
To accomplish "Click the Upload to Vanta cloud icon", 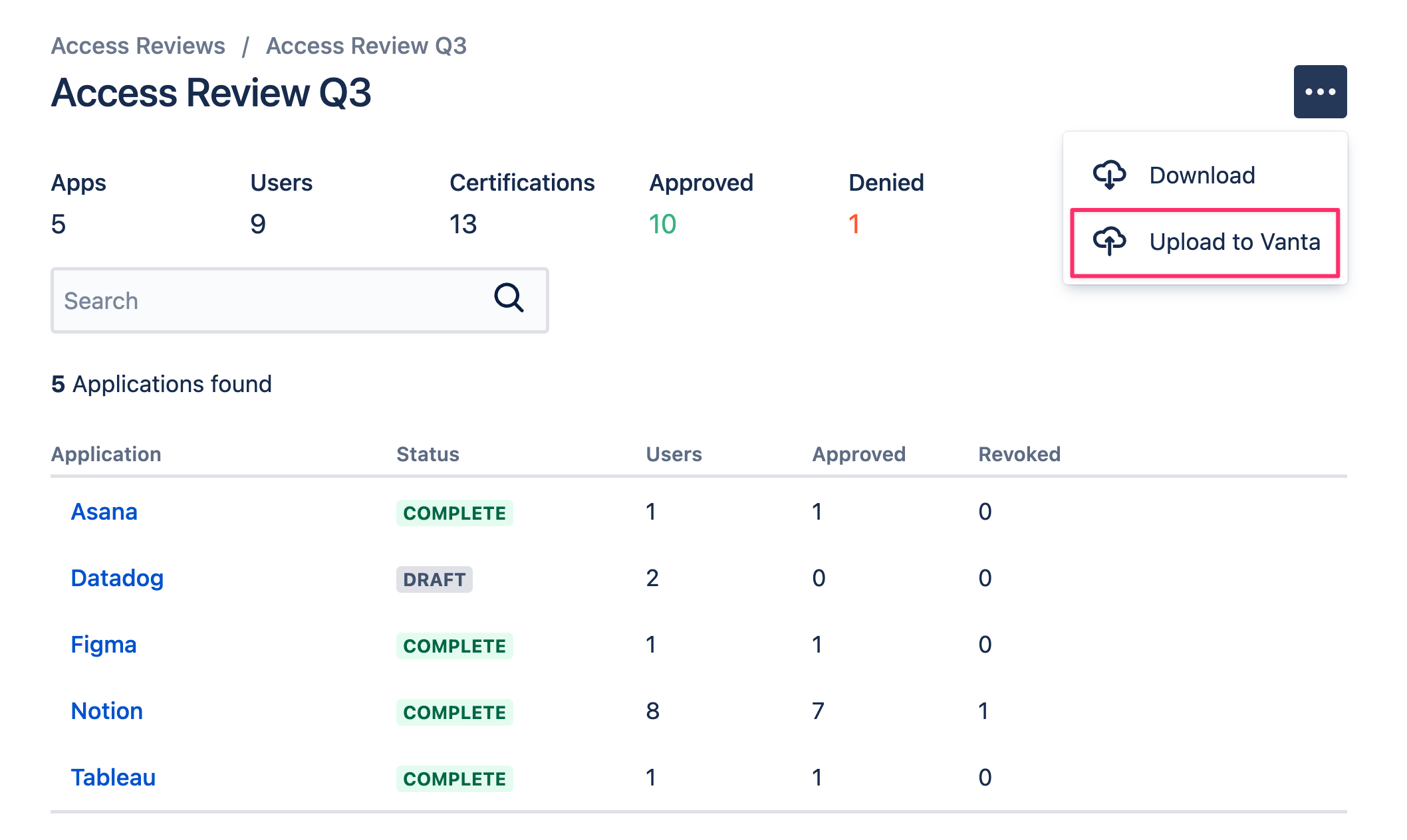I will tap(1109, 241).
